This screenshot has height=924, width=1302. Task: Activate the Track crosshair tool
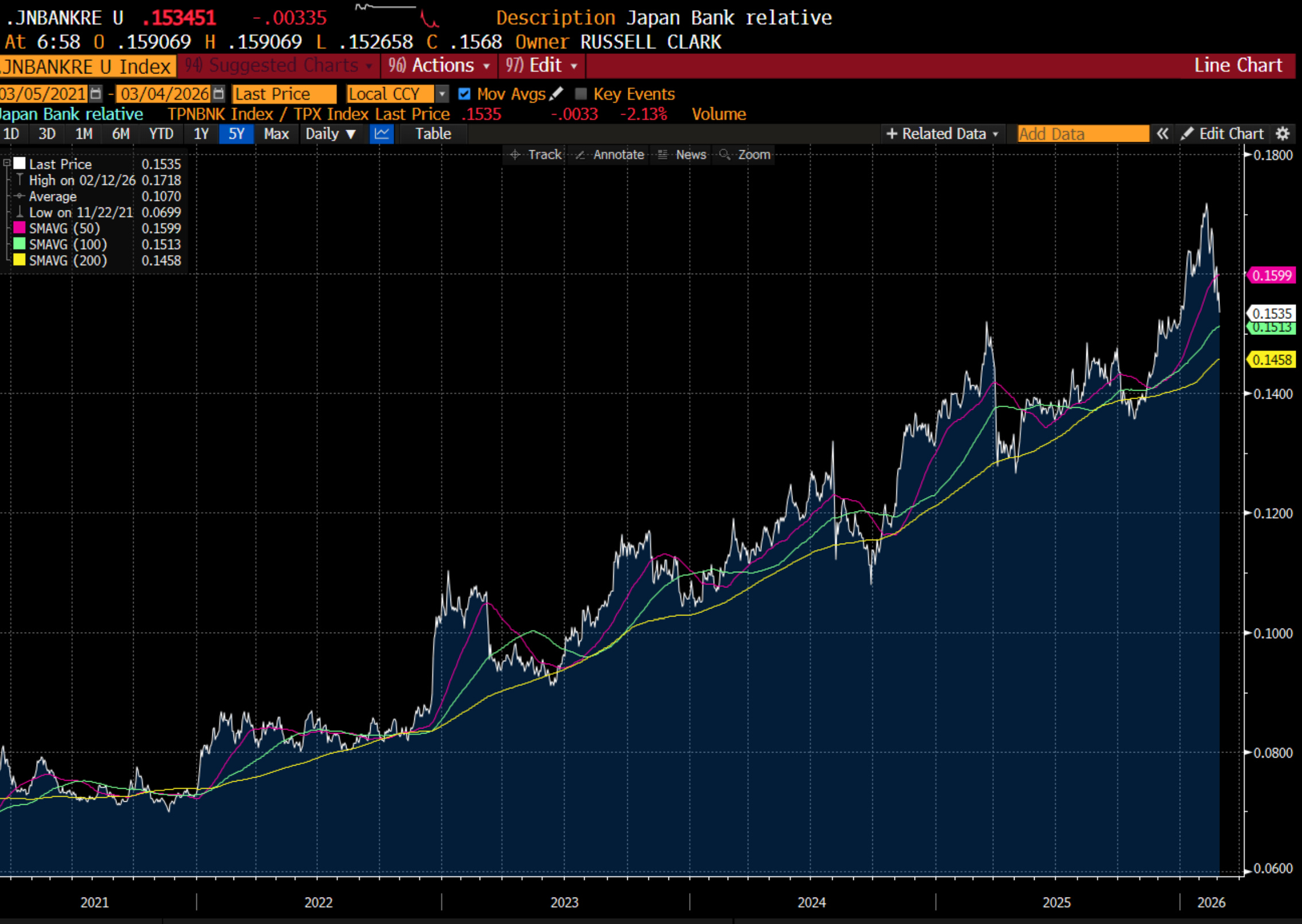(x=535, y=155)
